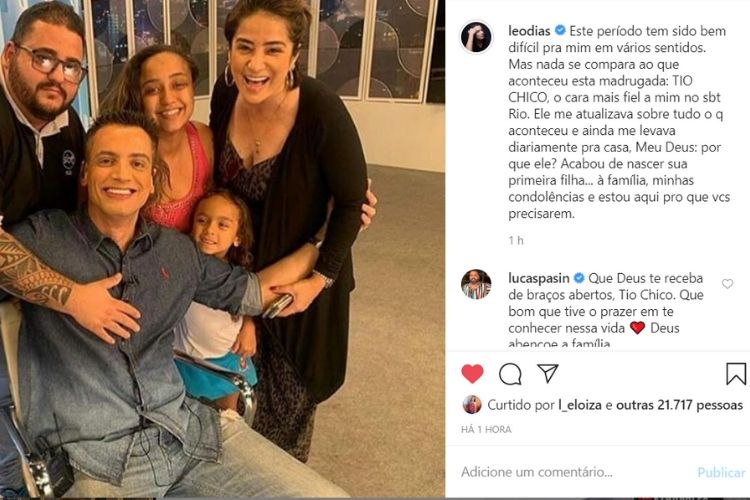750x500 pixels.
Task: Unlike the post via red heart icon
Action: [472, 374]
